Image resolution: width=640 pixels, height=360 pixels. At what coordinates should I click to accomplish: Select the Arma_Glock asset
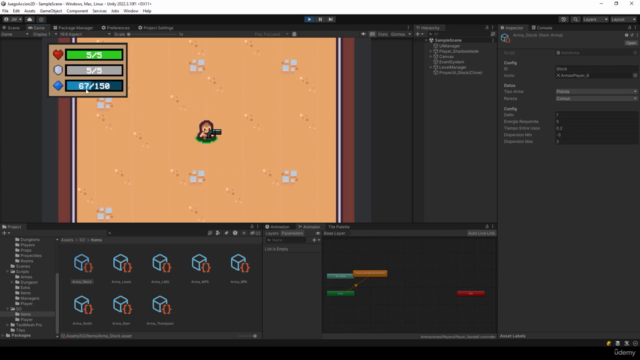pos(82,268)
